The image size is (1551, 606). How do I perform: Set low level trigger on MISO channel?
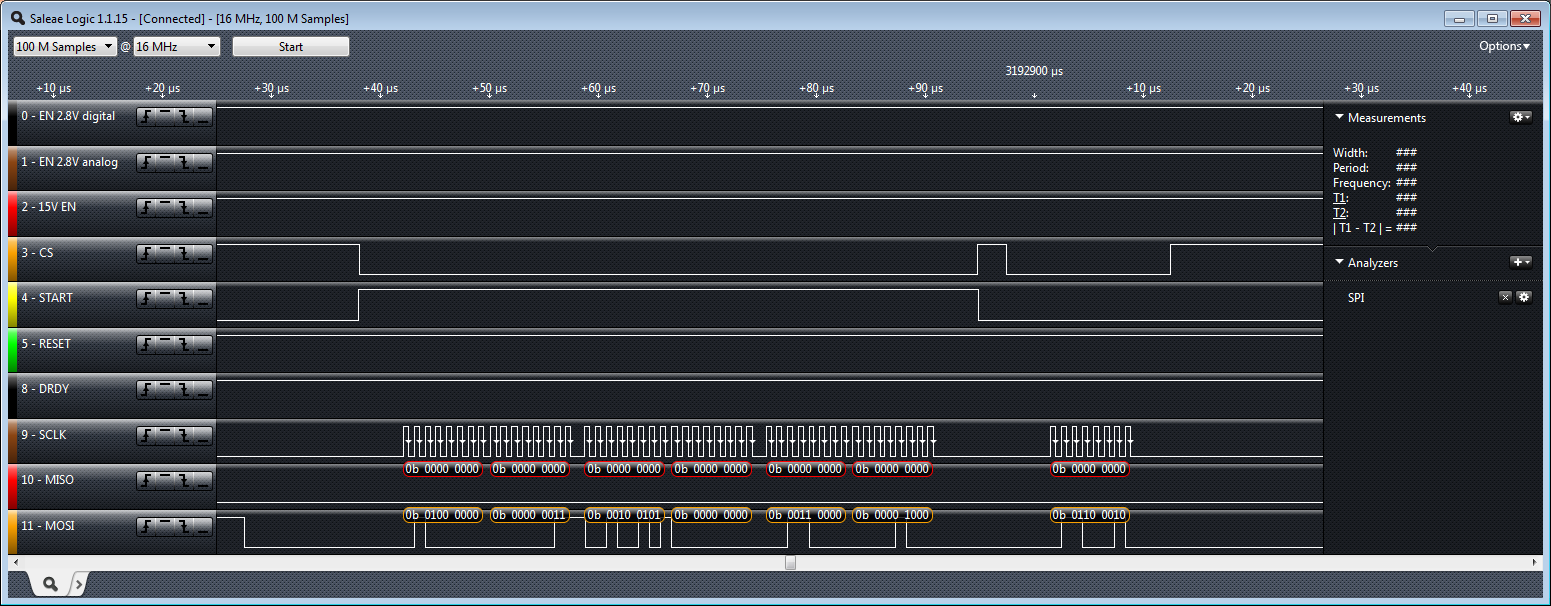(x=203, y=480)
